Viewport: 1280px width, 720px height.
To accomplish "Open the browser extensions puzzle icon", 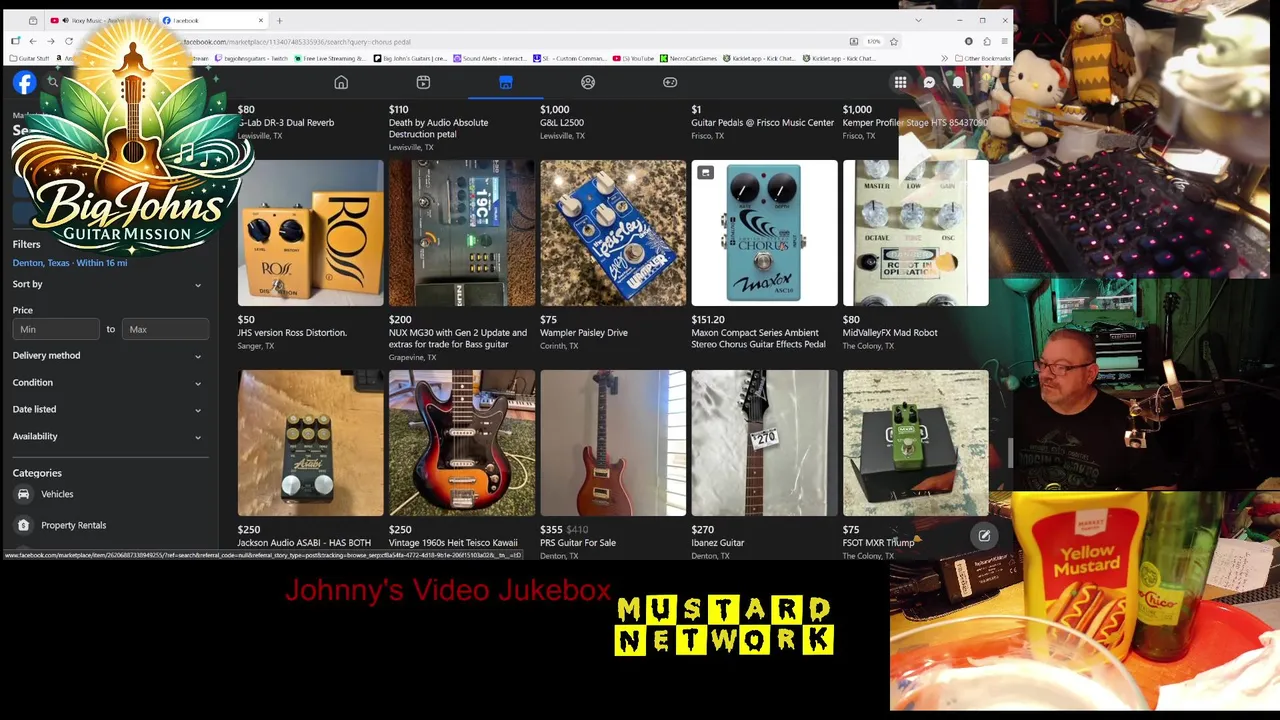I will (986, 41).
